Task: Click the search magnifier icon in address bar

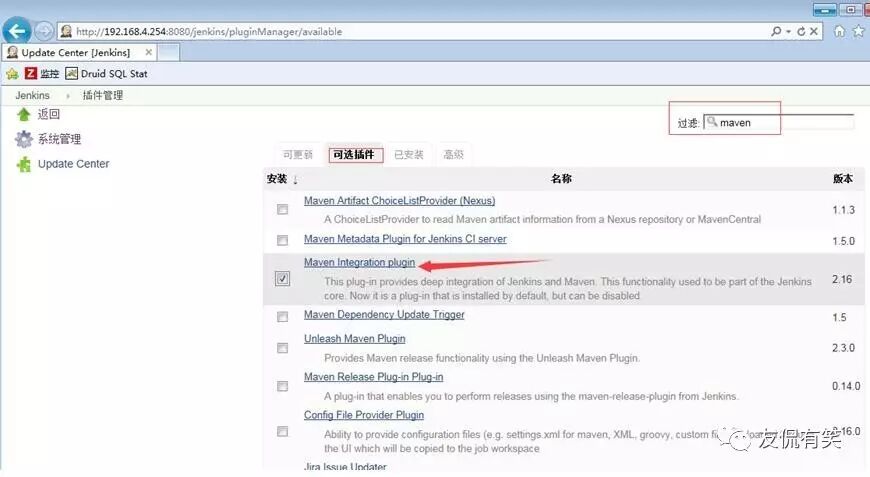Action: [776, 32]
